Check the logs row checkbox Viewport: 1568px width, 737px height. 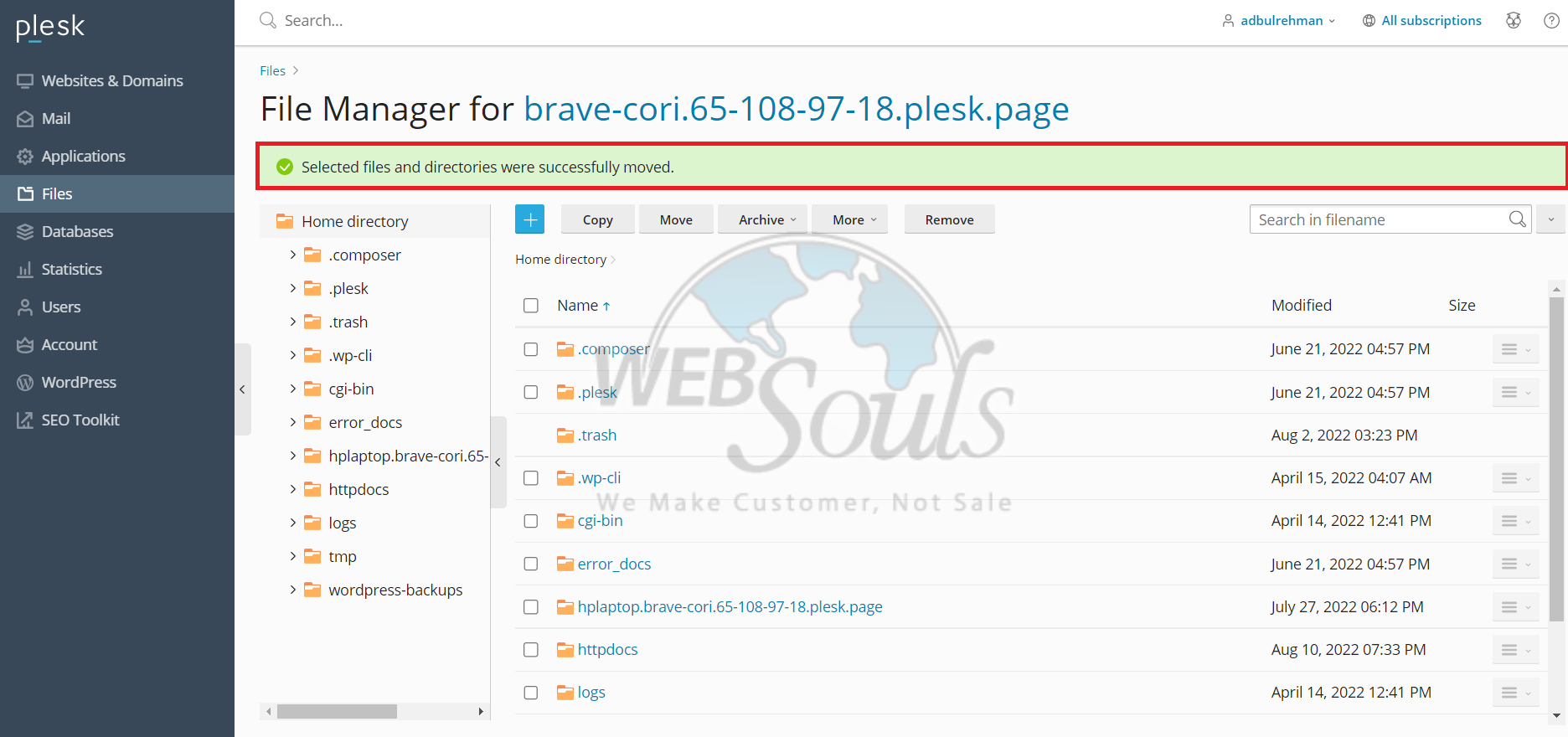[x=531, y=693]
